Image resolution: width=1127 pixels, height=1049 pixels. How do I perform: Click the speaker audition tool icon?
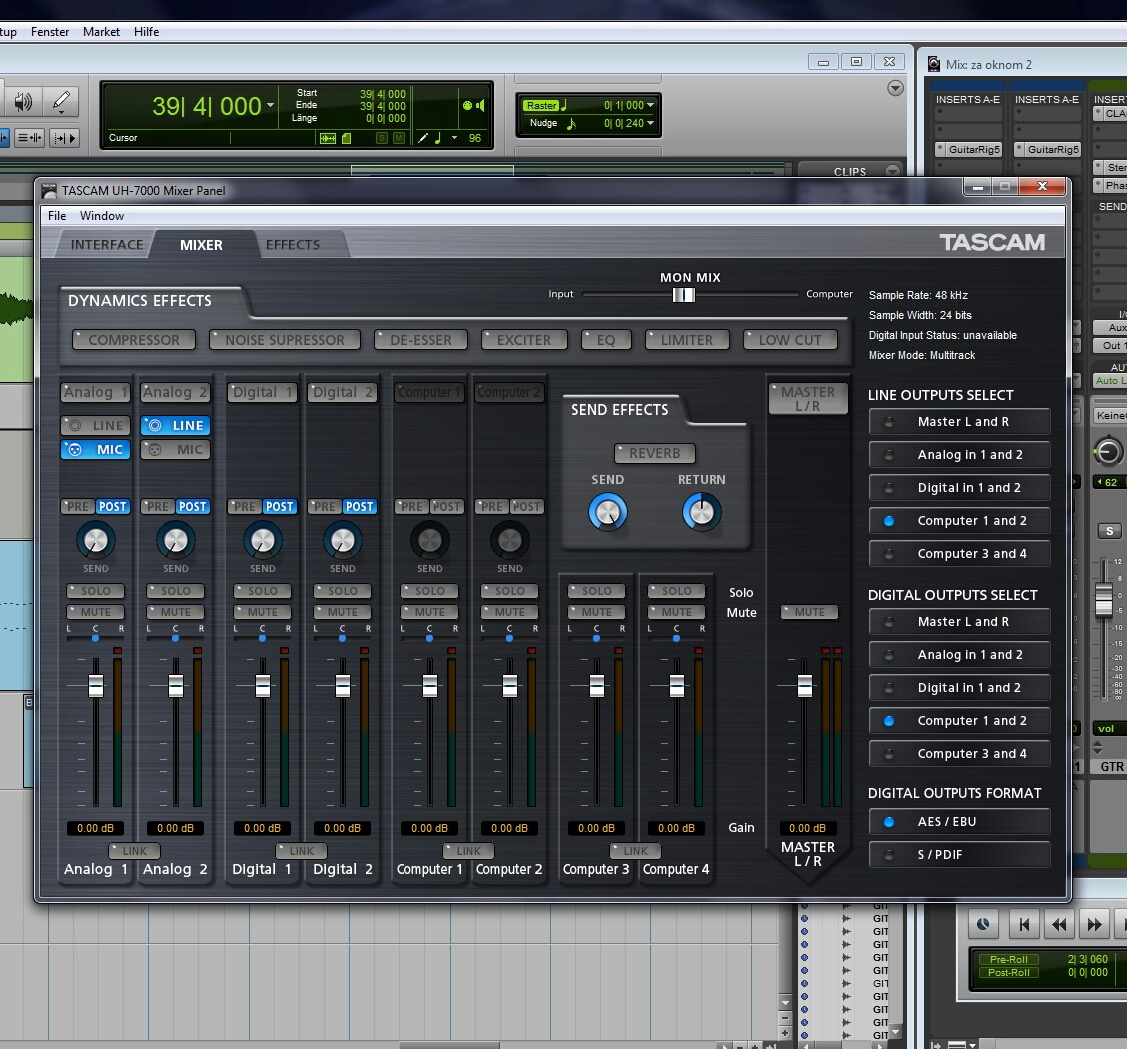[x=23, y=102]
